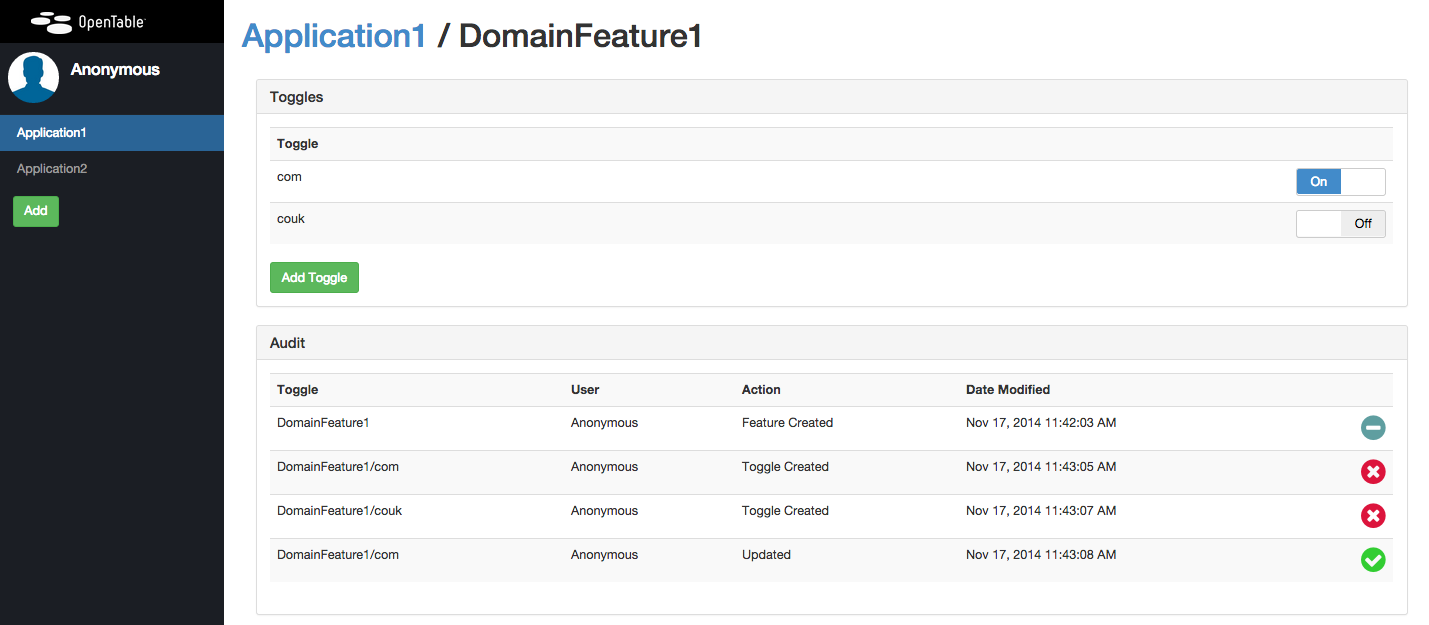This screenshot has height=625, width=1429.
Task: Click the Anonymous username in sidebar
Action: coord(115,70)
